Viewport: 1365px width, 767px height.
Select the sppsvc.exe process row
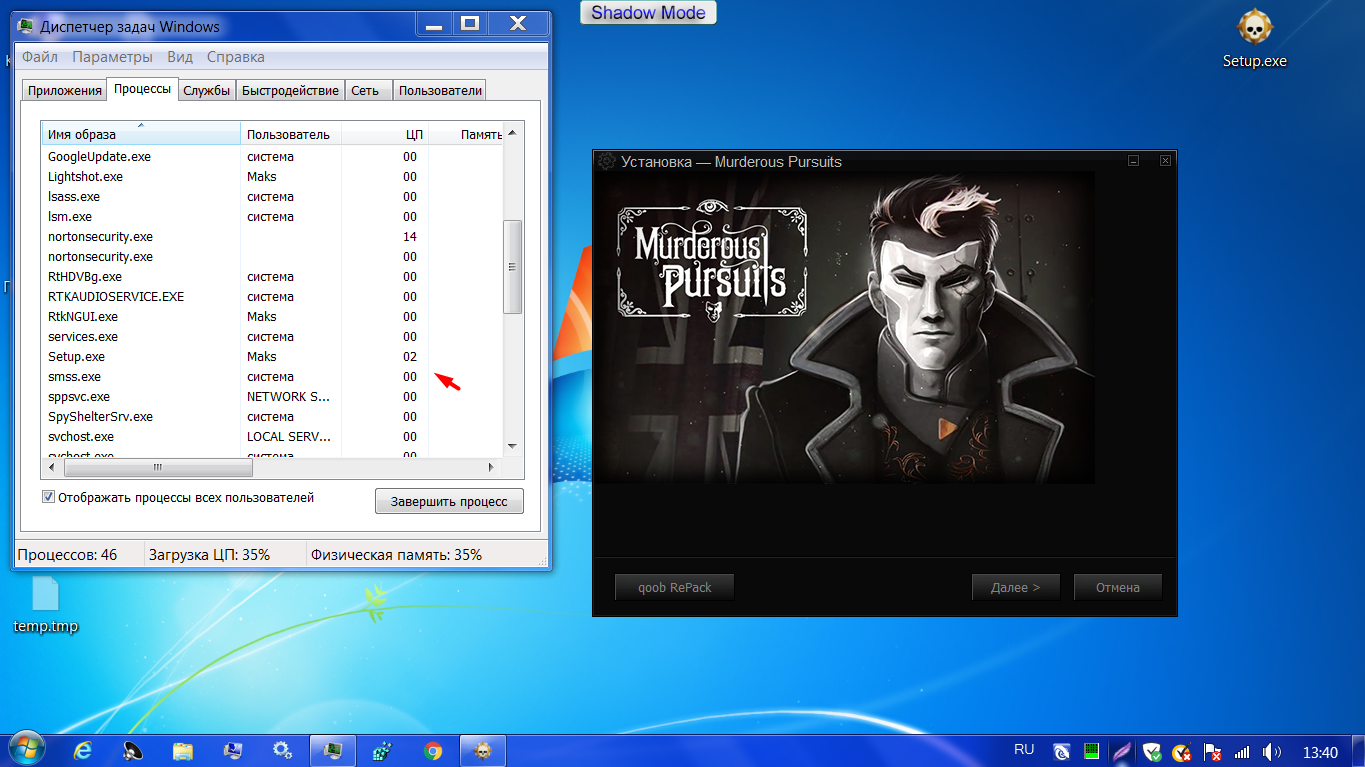[x=271, y=396]
